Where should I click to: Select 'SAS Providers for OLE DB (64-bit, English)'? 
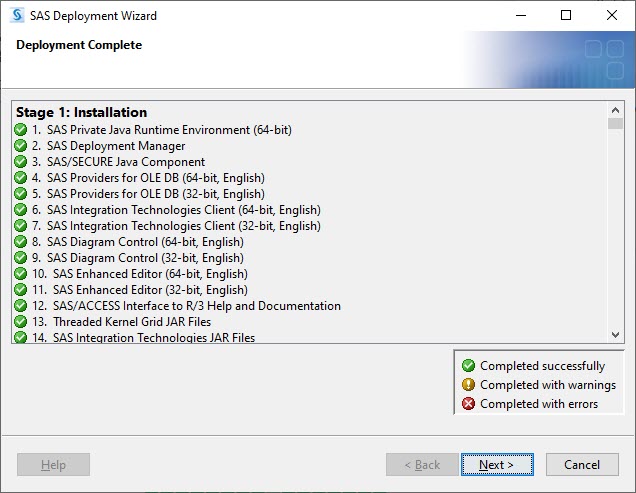click(x=156, y=178)
